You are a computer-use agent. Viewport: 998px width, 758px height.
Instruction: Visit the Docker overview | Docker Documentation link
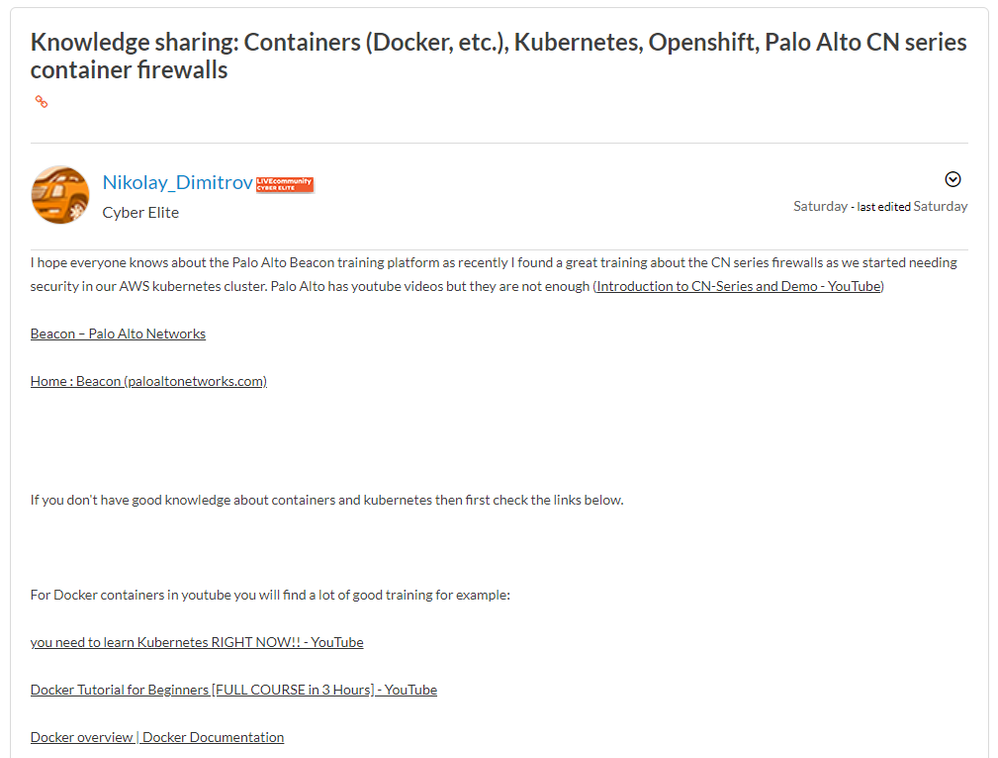pos(157,737)
